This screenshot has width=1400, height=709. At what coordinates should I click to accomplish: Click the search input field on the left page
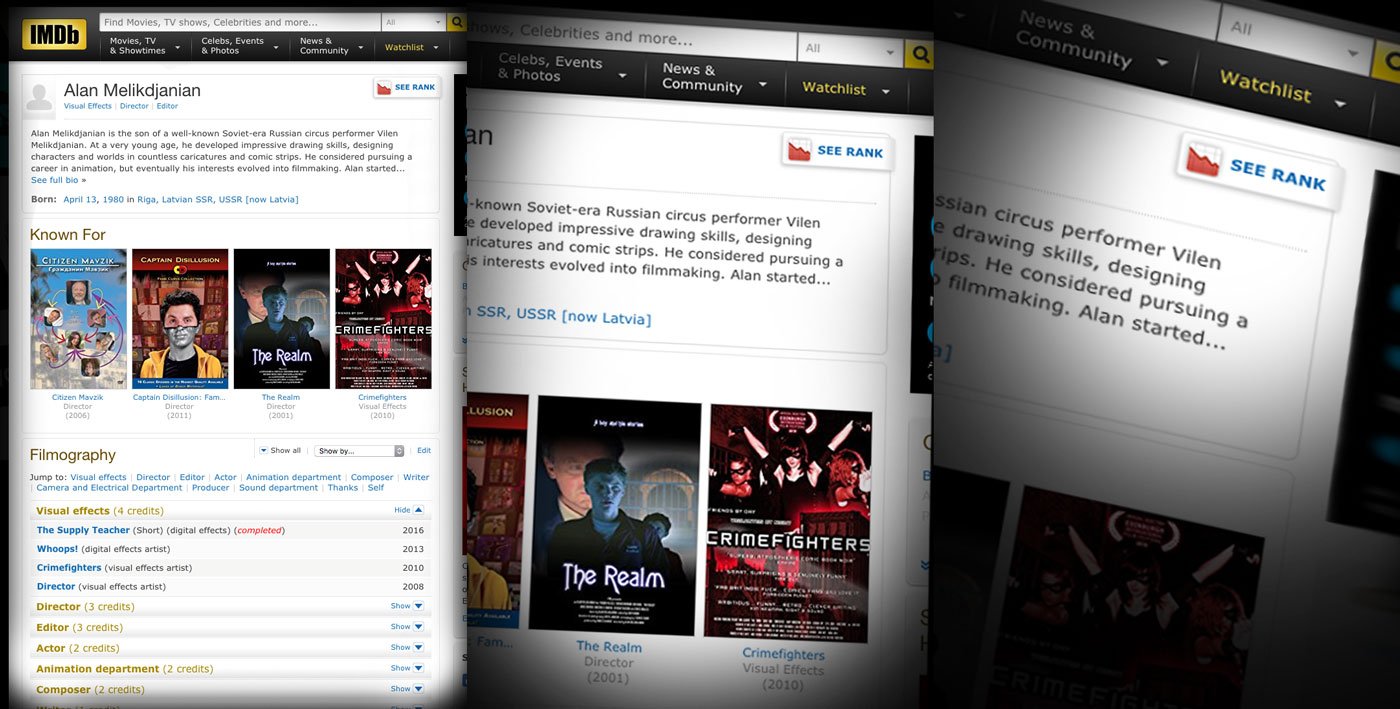click(x=240, y=22)
